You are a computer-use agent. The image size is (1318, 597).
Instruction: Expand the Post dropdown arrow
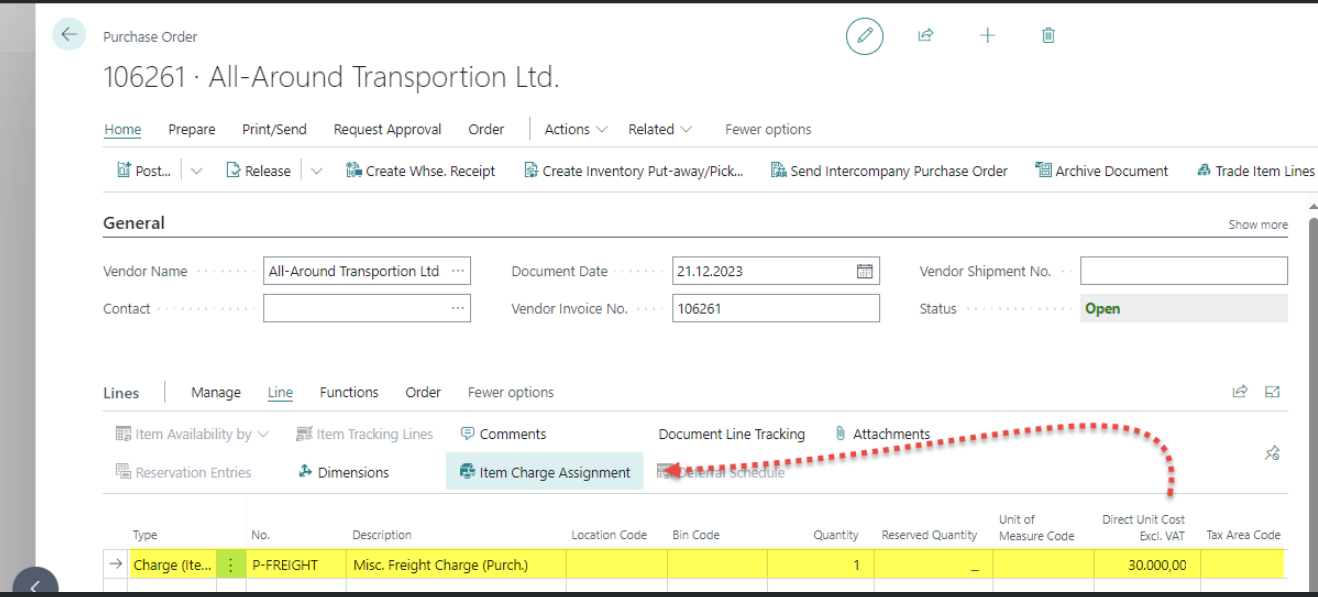pyautogui.click(x=196, y=171)
